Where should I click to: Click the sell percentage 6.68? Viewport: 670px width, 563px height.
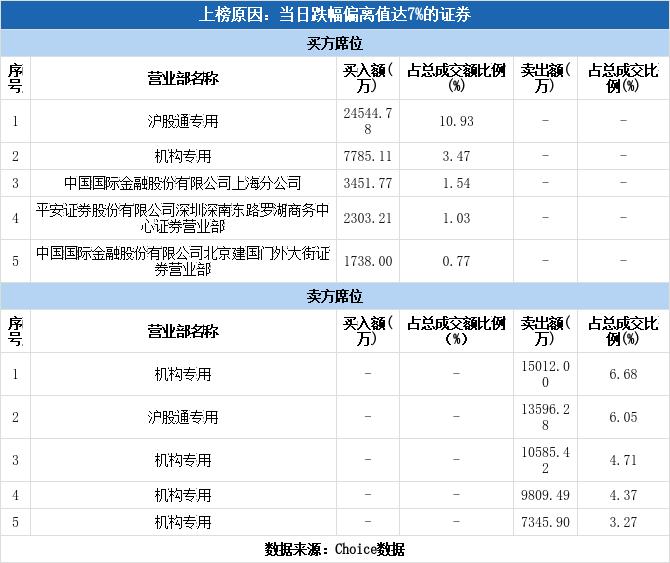(623, 374)
